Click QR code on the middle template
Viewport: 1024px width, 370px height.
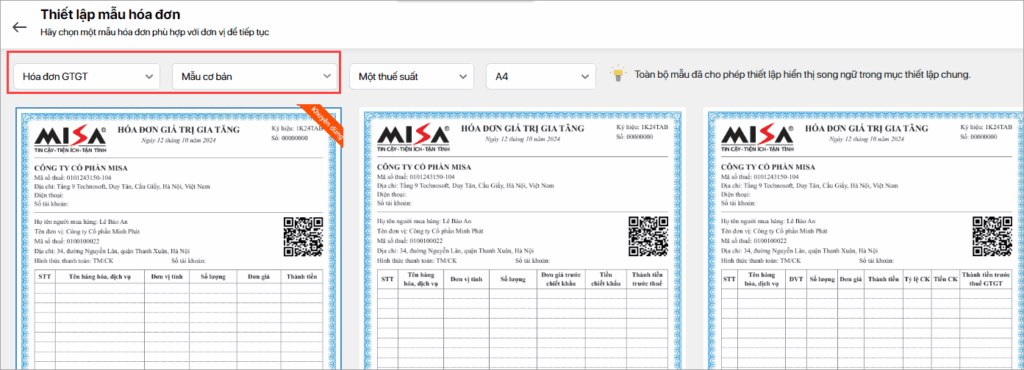click(648, 237)
